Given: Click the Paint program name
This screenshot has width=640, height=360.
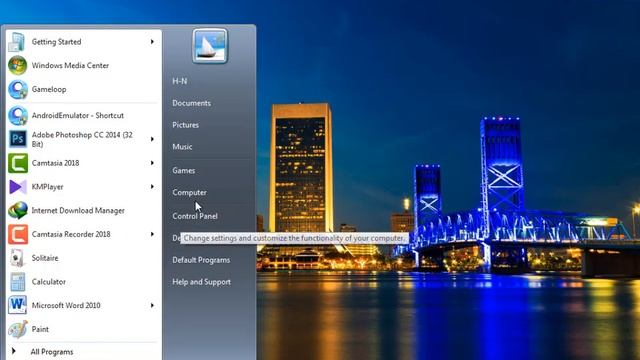Looking at the screenshot, I should (40, 329).
